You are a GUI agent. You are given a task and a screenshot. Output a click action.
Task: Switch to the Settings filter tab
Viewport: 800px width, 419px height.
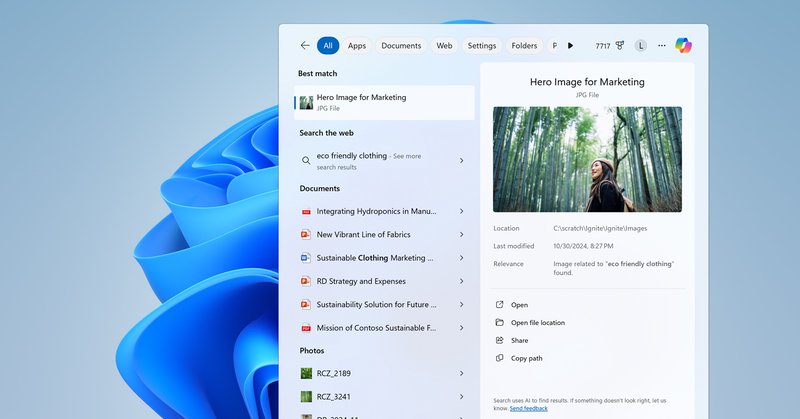pos(482,45)
